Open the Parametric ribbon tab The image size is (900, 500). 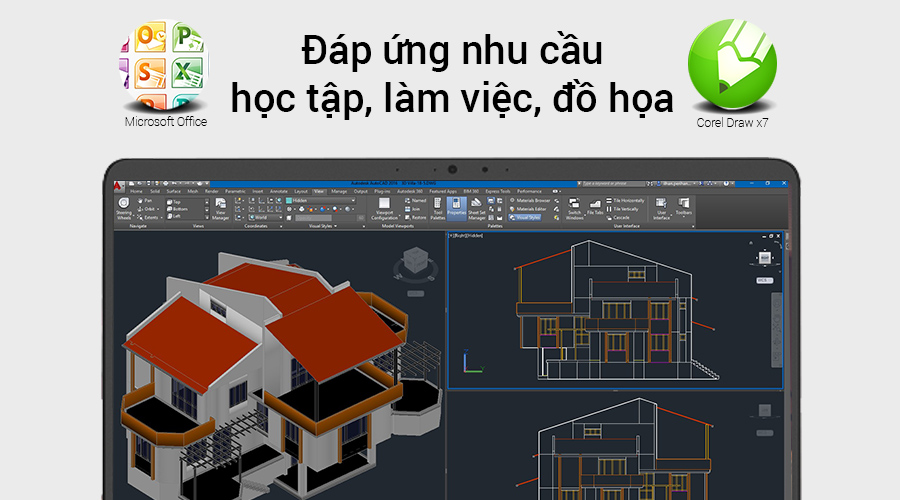click(x=235, y=191)
